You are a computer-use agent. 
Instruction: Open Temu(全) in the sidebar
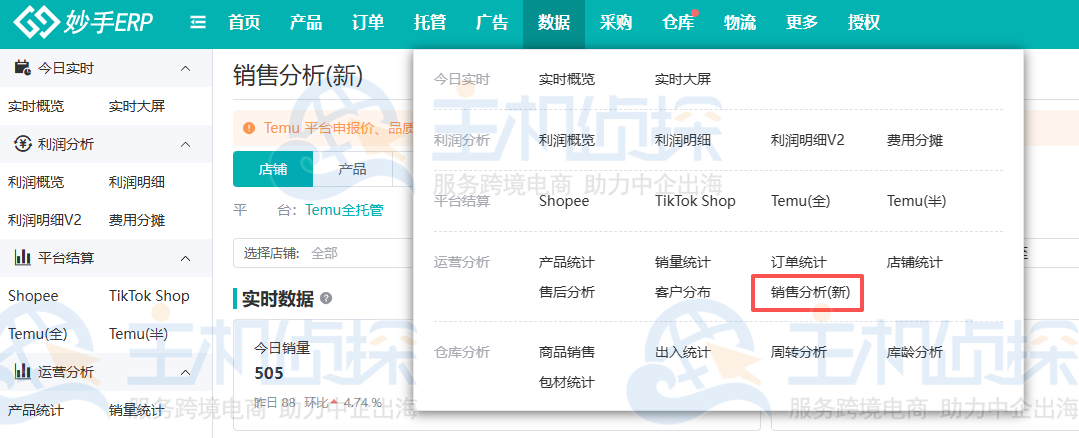pyautogui.click(x=37, y=334)
